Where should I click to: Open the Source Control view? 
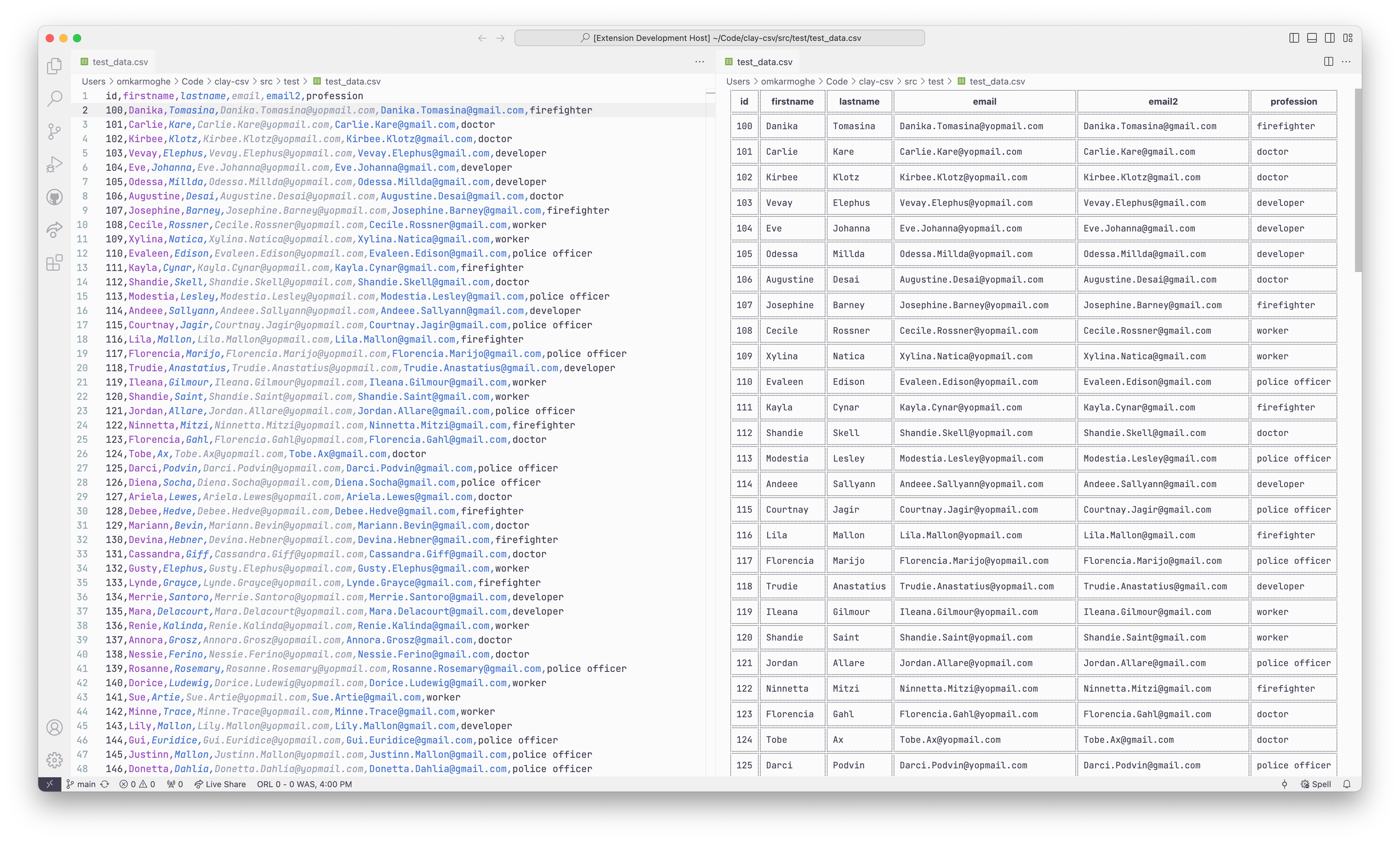click(54, 132)
